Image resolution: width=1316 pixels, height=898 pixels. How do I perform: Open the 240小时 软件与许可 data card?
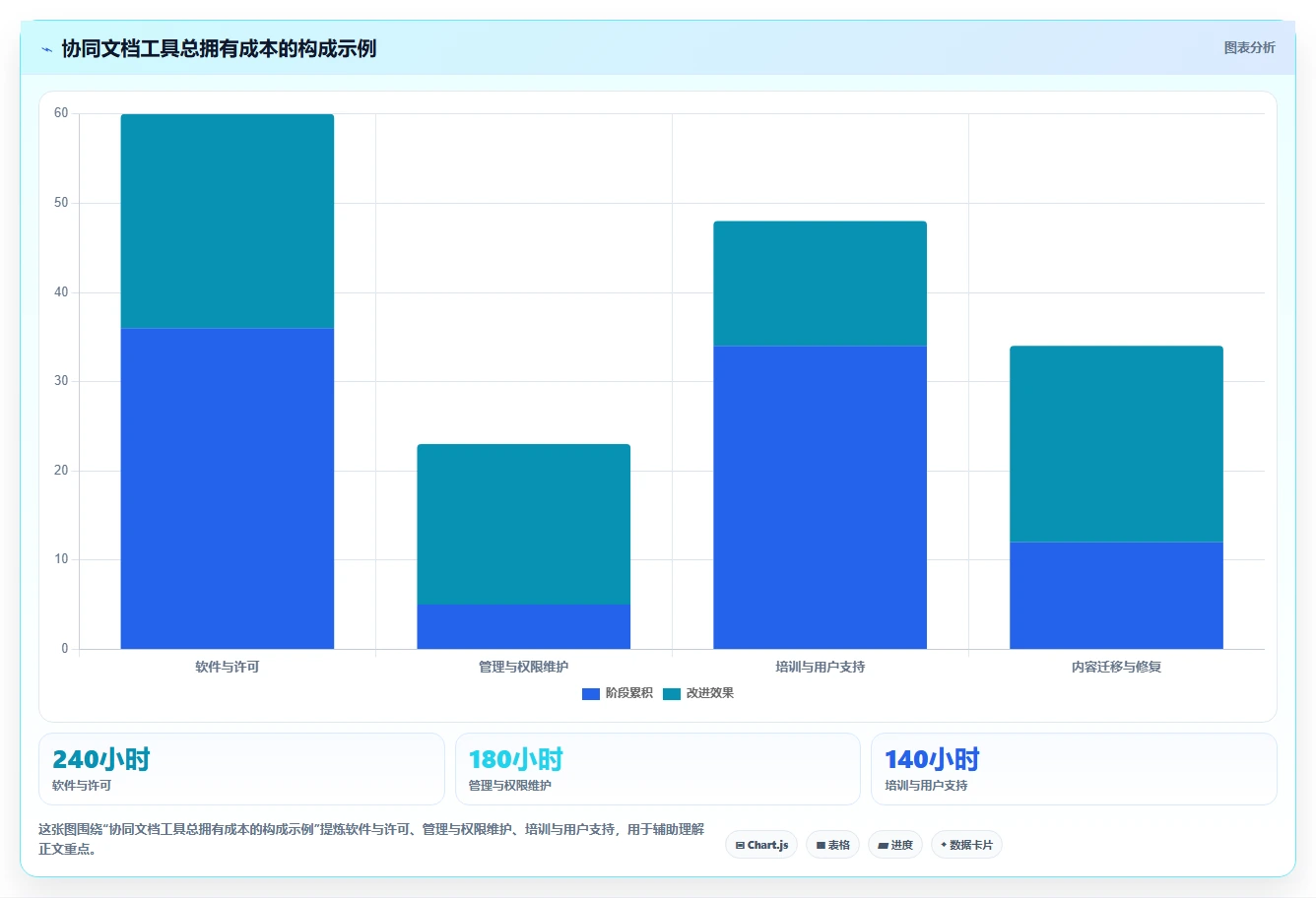(241, 769)
